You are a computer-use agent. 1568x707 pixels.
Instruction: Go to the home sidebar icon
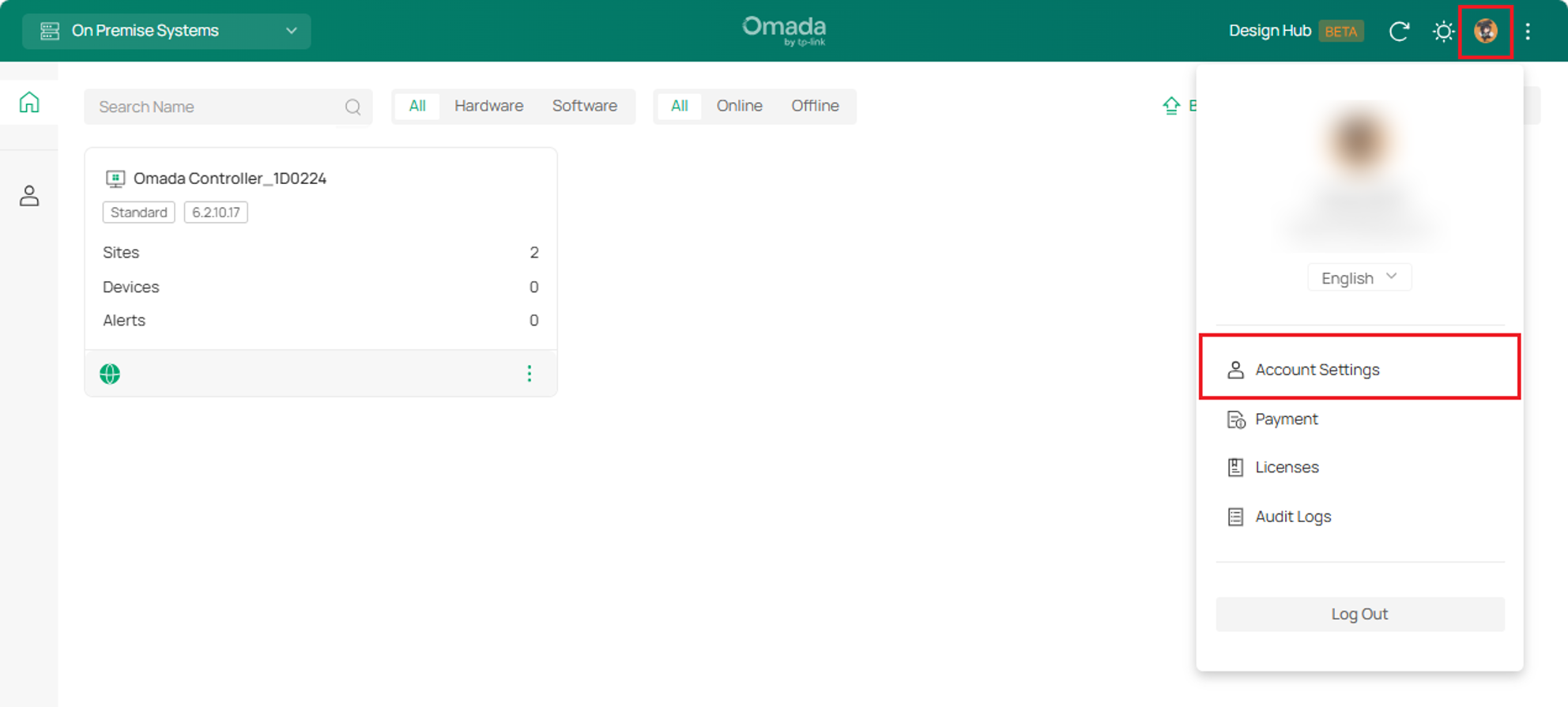[29, 102]
